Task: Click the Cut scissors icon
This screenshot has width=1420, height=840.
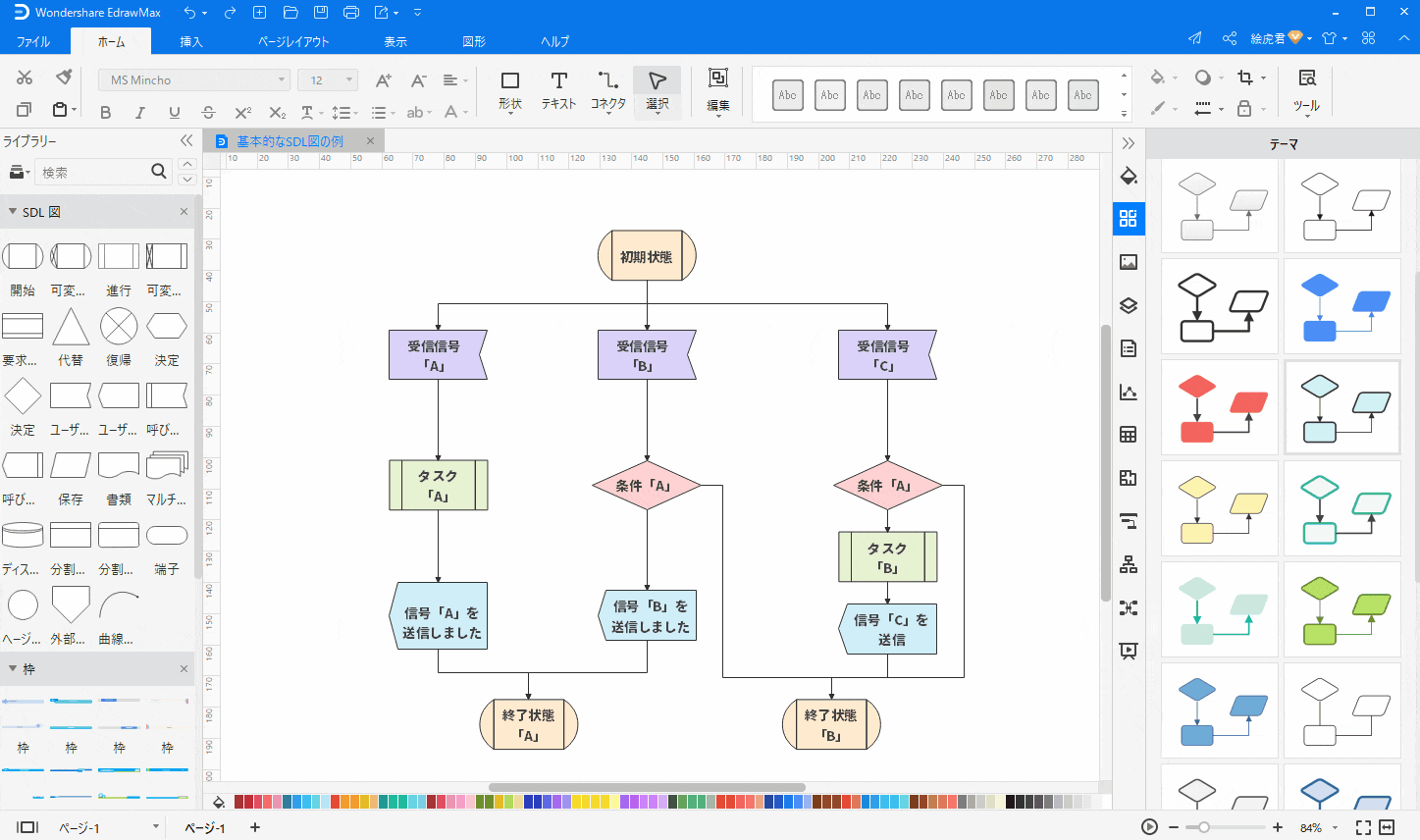Action: click(x=25, y=78)
